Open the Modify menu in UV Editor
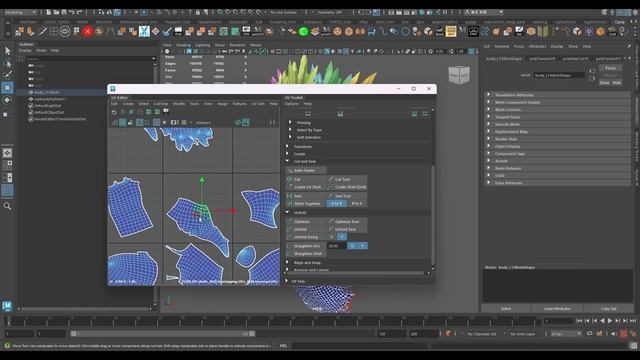 [x=179, y=104]
